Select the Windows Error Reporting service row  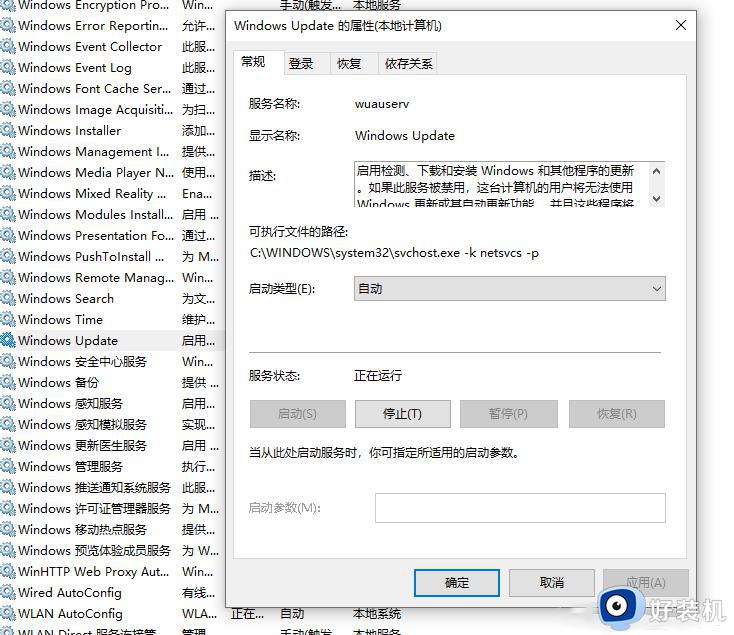point(112,25)
